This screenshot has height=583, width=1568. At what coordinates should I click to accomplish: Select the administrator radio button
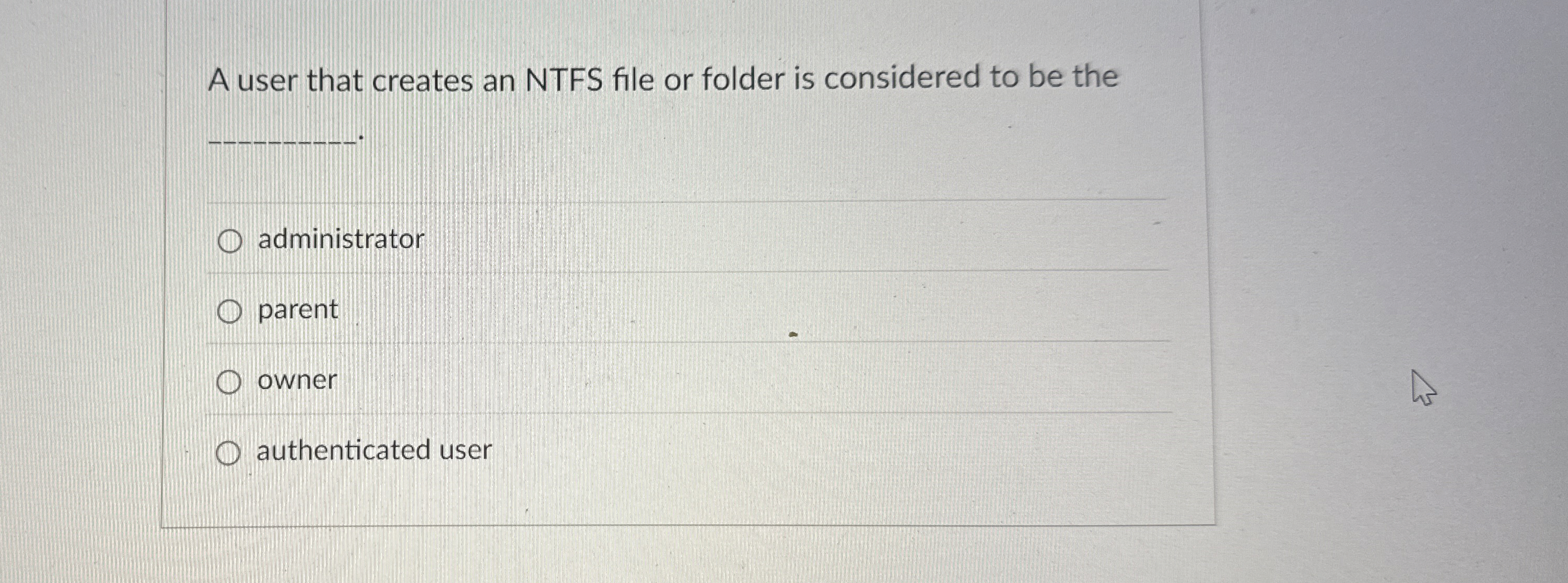pos(230,240)
